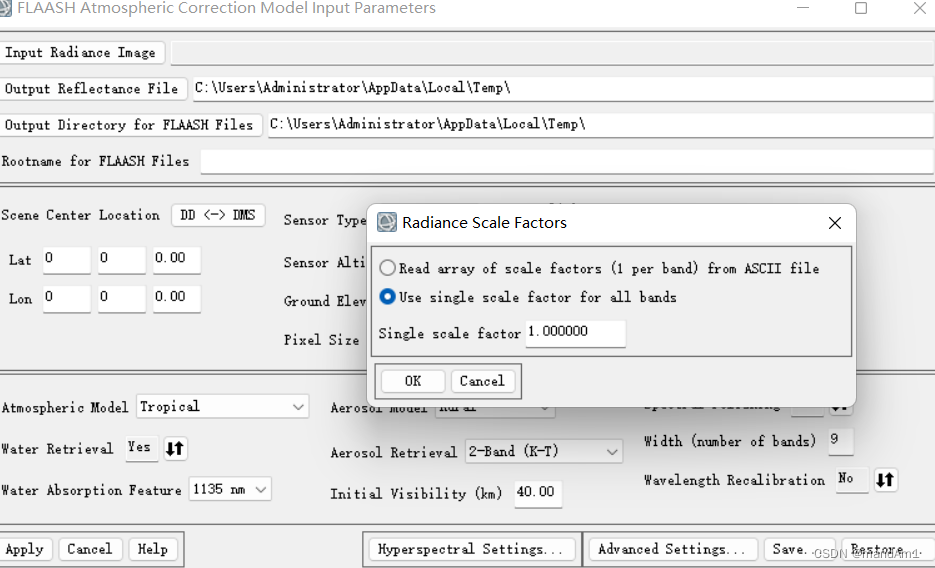Click the Water Retrieval Yes value
The width and height of the screenshot is (935, 568).
141,448
